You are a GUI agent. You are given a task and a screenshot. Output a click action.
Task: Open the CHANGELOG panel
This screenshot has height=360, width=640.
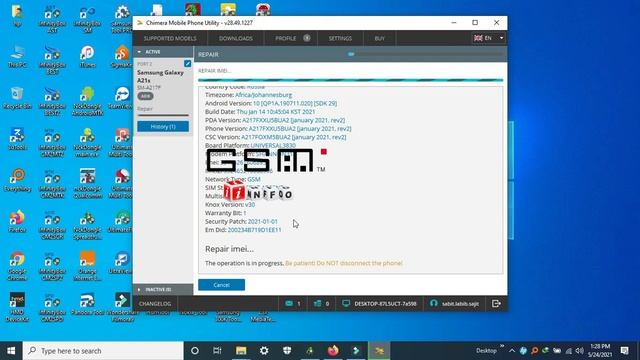[x=155, y=304]
